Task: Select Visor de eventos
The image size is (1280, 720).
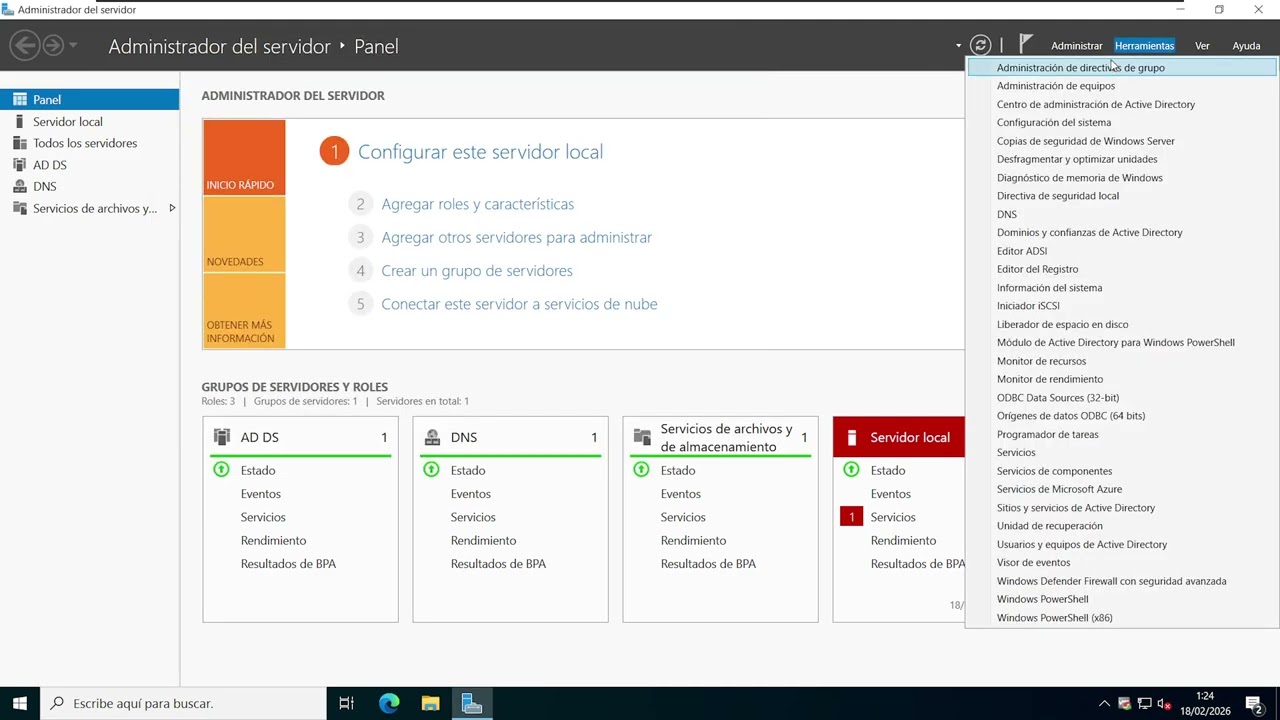Action: (1122, 562)
